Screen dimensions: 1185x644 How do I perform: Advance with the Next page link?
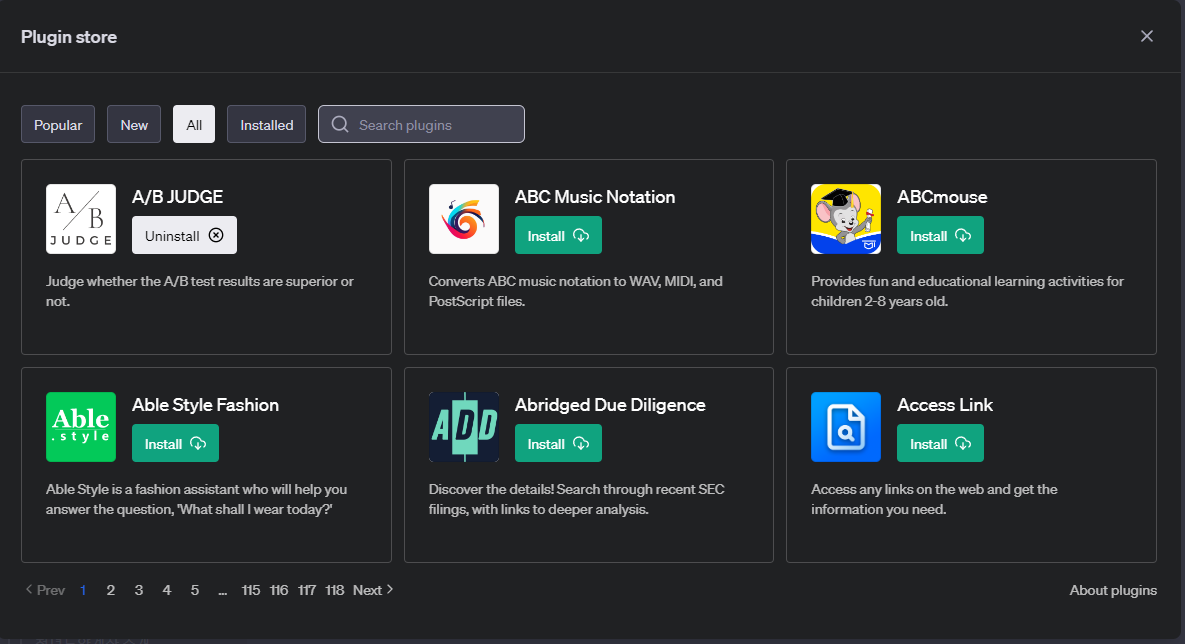coord(373,590)
